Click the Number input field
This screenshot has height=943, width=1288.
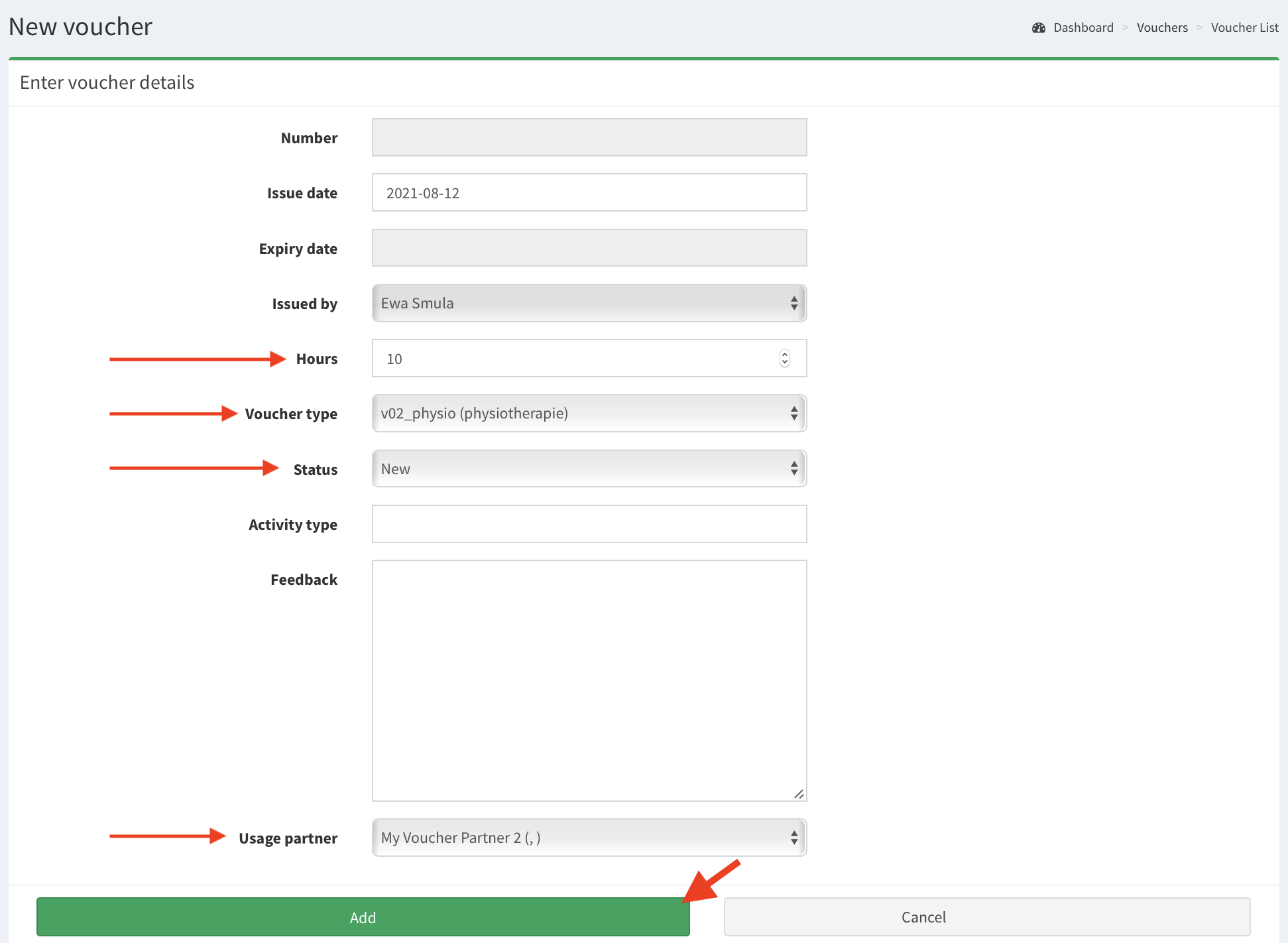[x=589, y=138]
